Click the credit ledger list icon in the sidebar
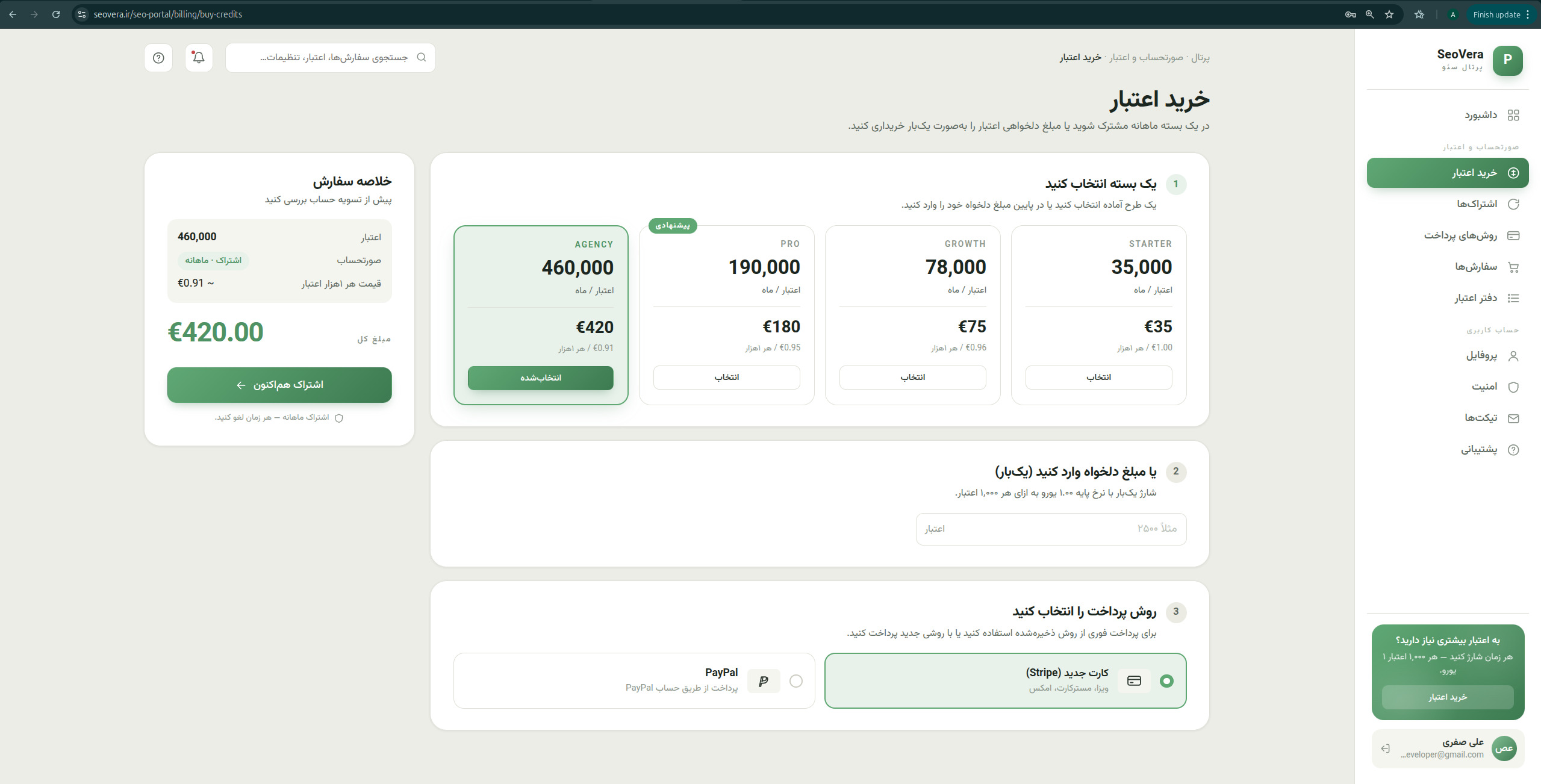This screenshot has height=784, width=1541. pyautogui.click(x=1513, y=298)
